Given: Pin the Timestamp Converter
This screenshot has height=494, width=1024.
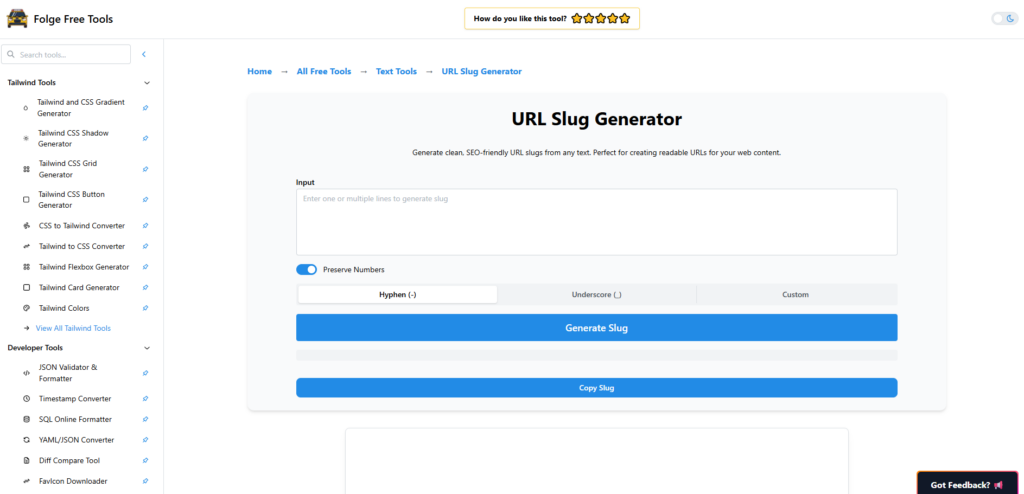Looking at the screenshot, I should point(146,399).
